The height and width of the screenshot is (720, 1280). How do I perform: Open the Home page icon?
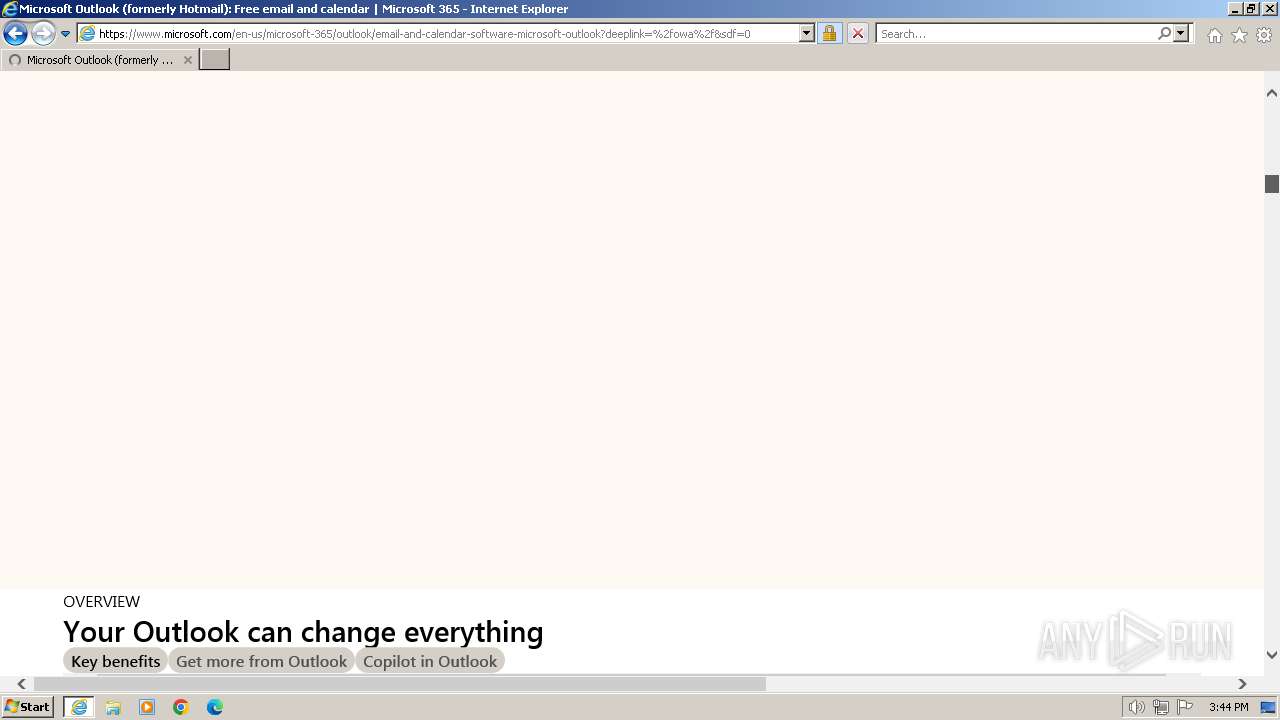click(1214, 35)
